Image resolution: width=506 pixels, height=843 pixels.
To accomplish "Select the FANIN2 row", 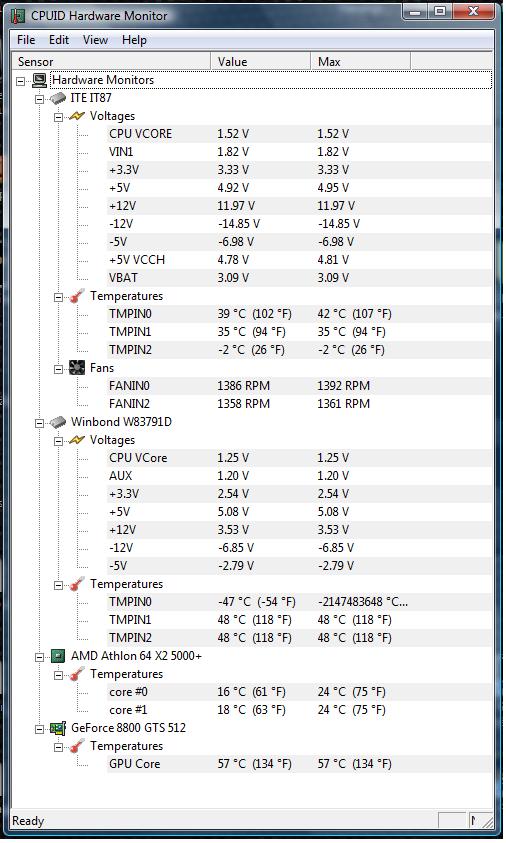I will tap(299, 404).
